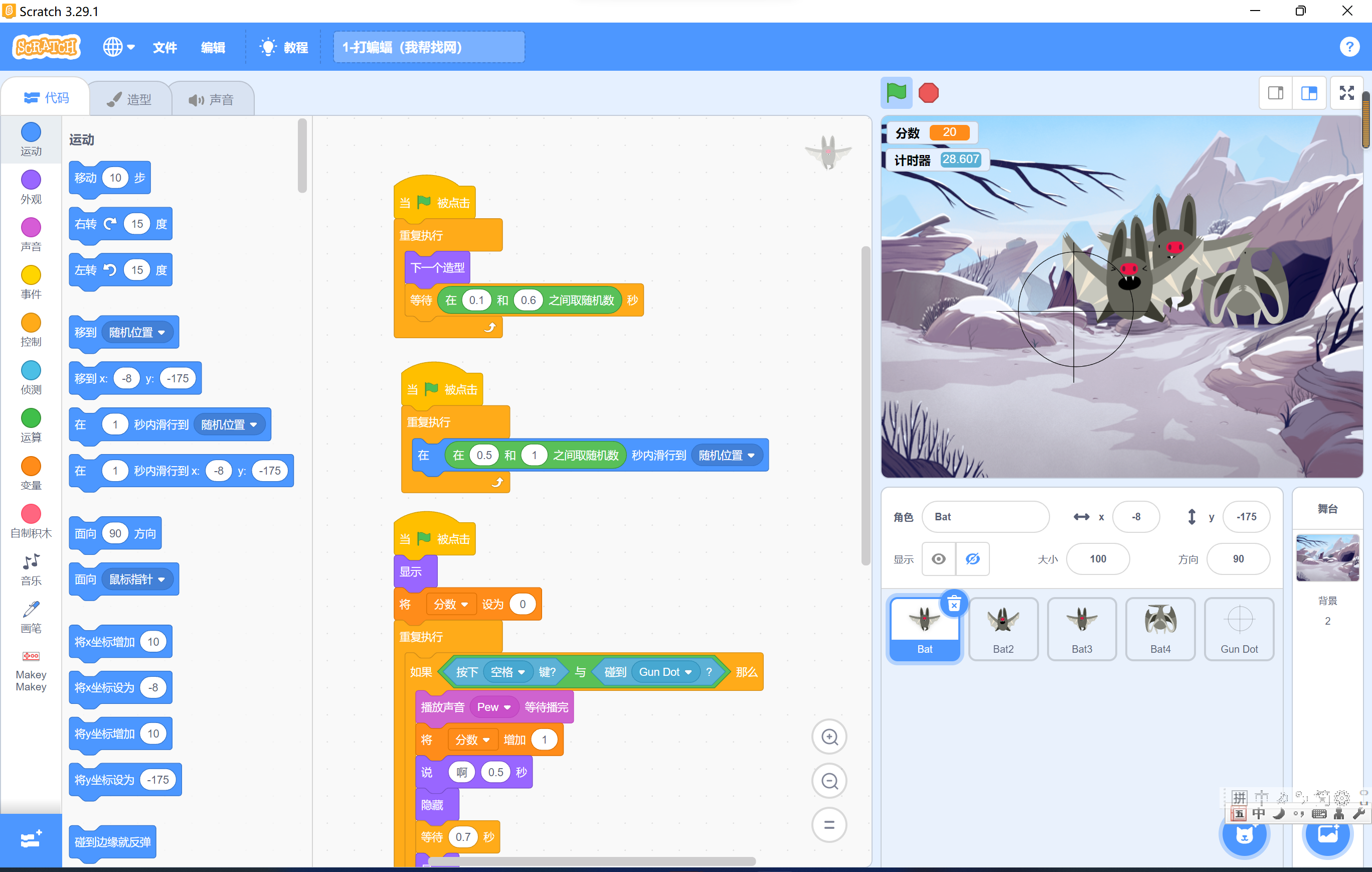Select the 画笔 pen extension category
Image resolution: width=1372 pixels, height=872 pixels.
coord(31,617)
